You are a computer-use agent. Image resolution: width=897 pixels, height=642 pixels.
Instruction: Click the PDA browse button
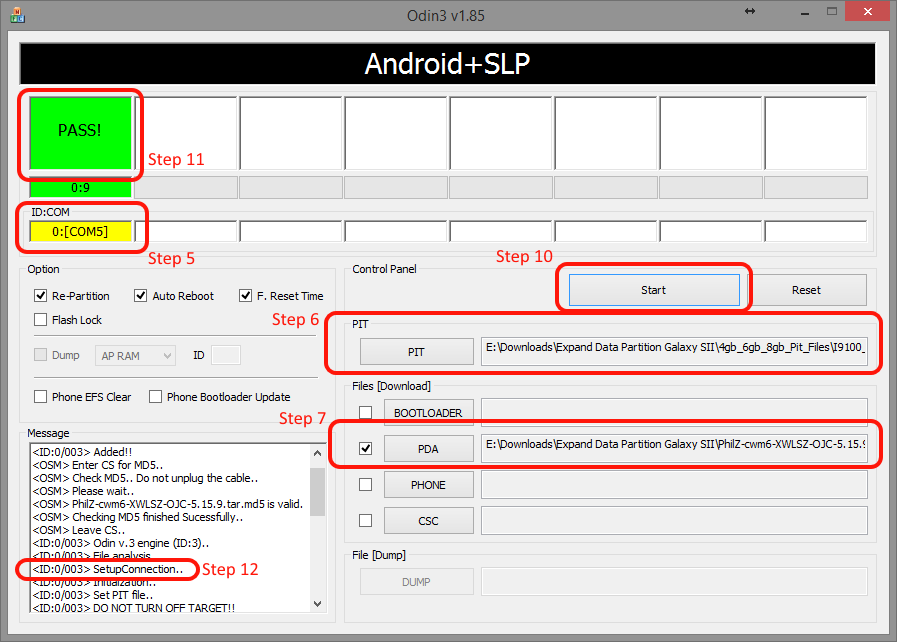pyautogui.click(x=428, y=449)
